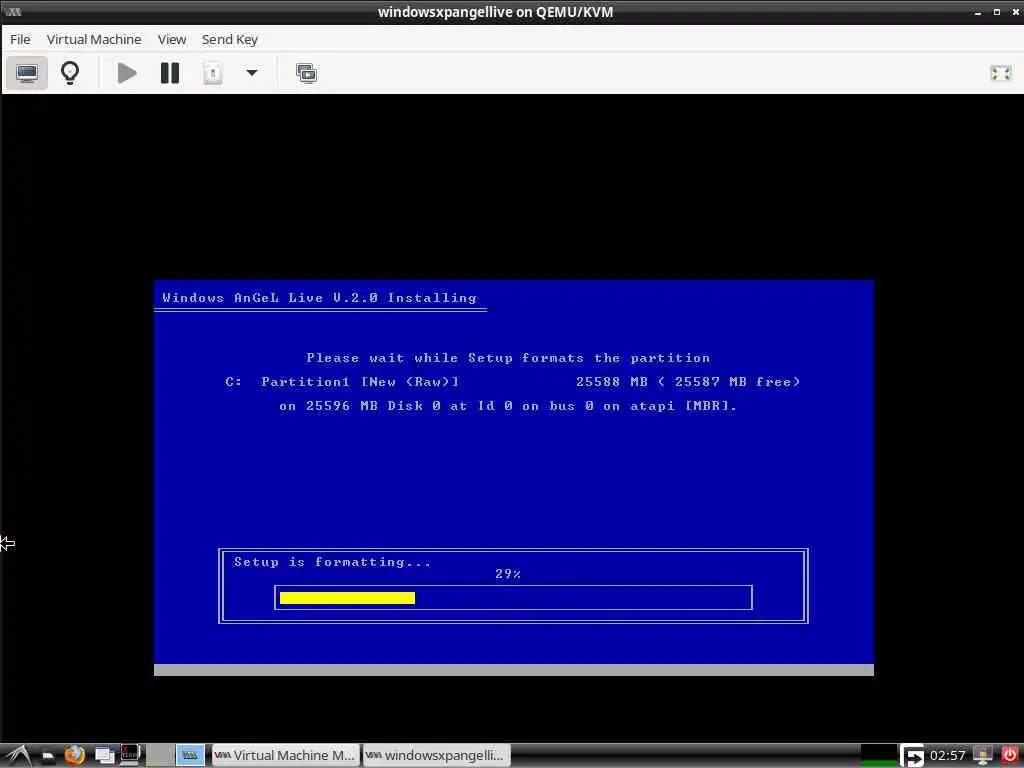
Task: Open the network monitor tray icon
Action: (982, 756)
